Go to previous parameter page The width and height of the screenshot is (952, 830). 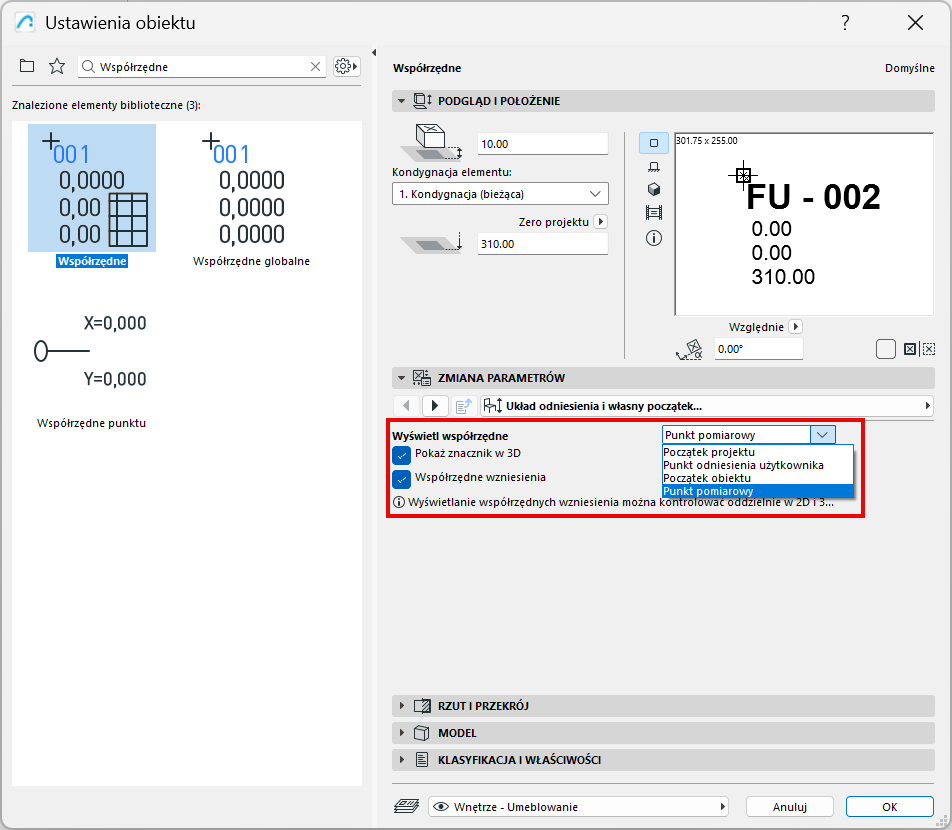pyautogui.click(x=407, y=406)
